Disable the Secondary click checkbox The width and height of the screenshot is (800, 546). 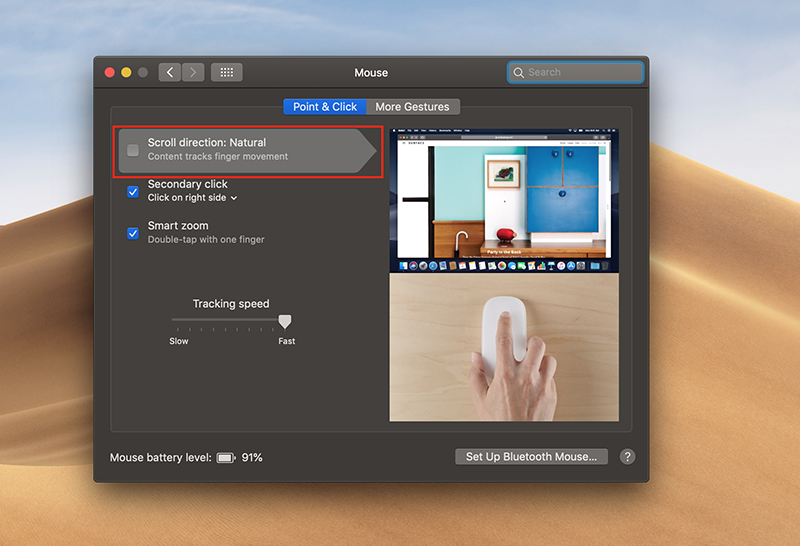[133, 191]
